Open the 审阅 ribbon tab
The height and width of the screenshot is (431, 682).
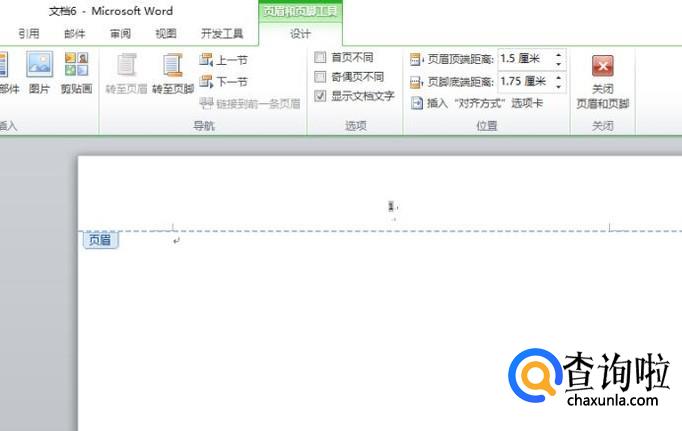pyautogui.click(x=120, y=33)
